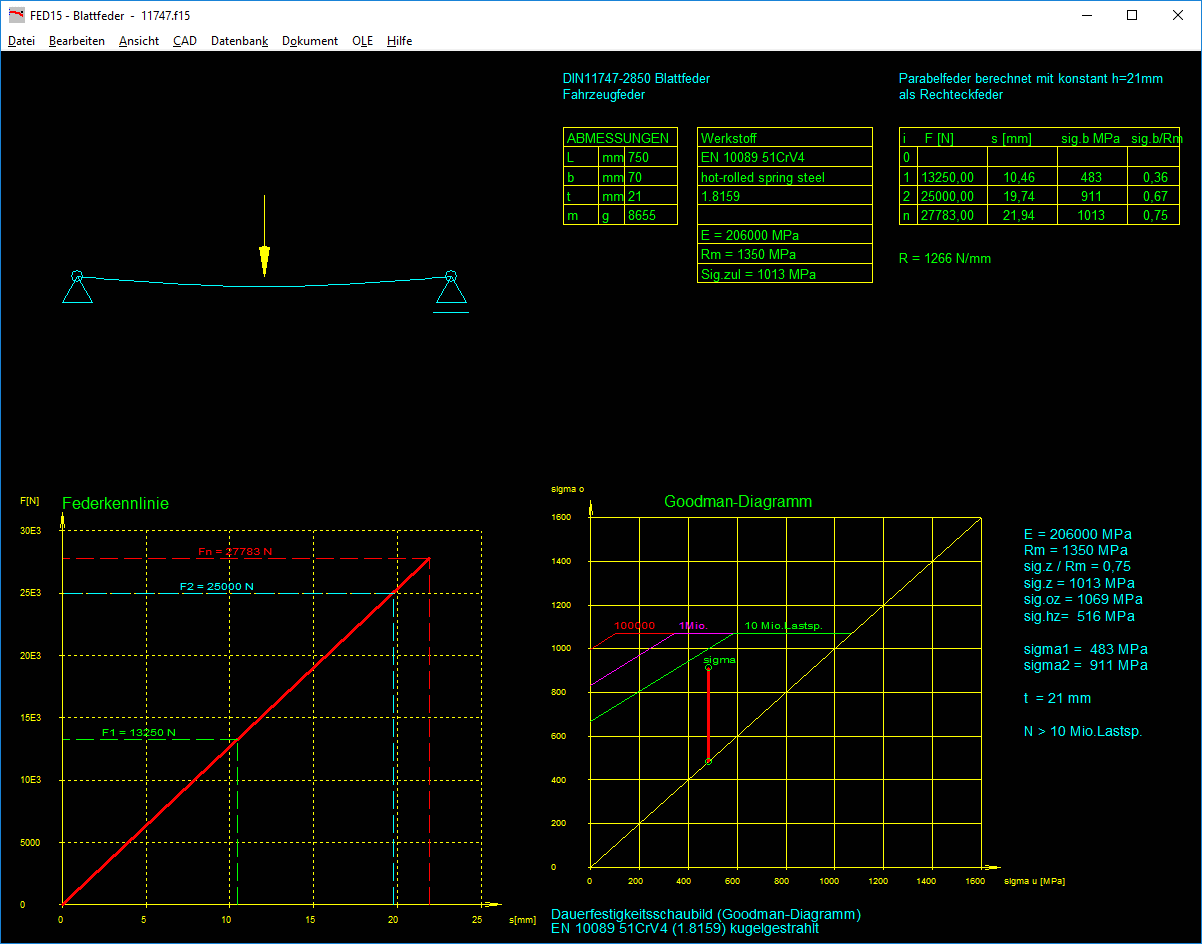Click the FED15 app icon in title bar
This screenshot has height=944, width=1202.
16,15
